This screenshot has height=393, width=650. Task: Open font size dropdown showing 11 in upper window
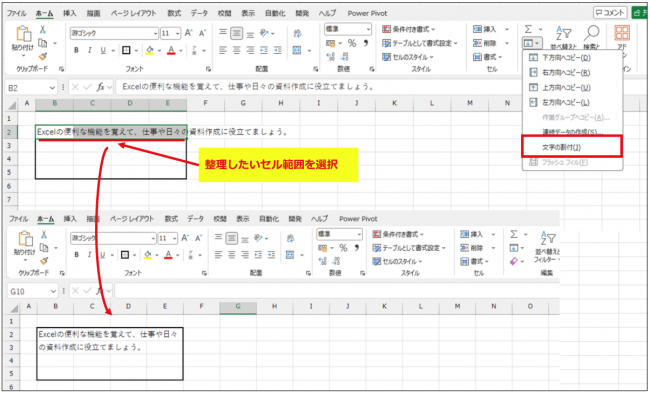[177, 33]
